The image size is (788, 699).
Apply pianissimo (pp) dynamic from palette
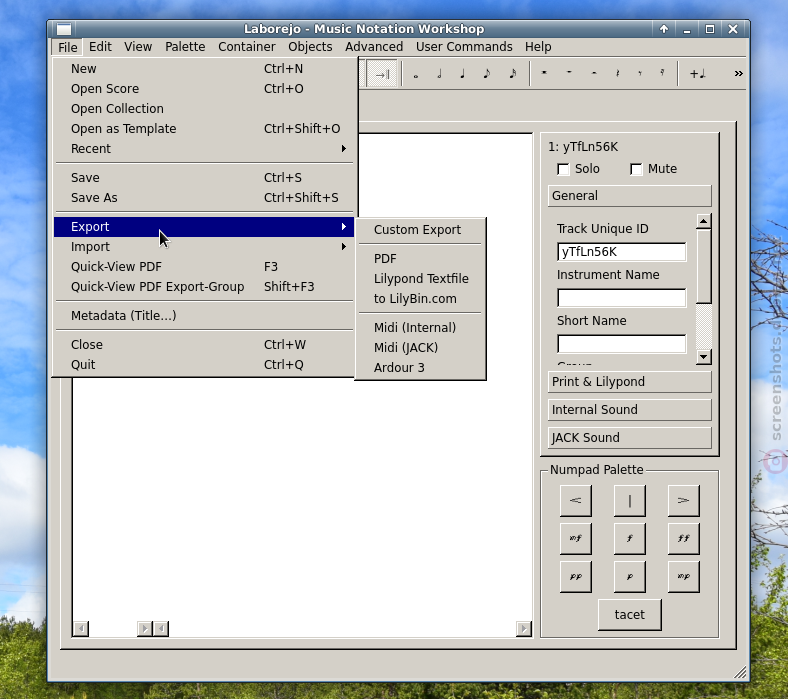pyautogui.click(x=575, y=576)
